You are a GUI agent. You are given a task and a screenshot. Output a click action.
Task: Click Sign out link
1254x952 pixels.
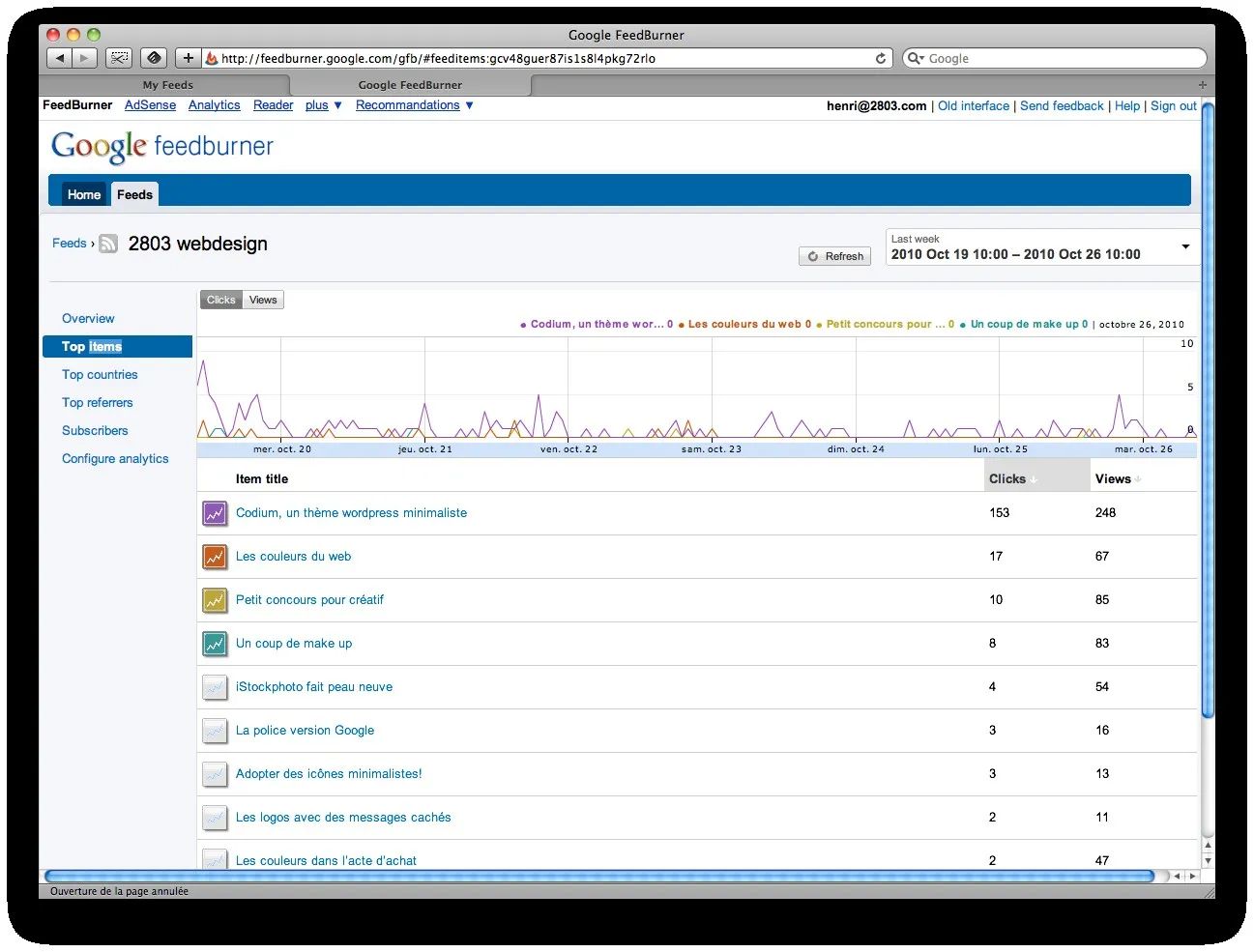[x=1174, y=106]
